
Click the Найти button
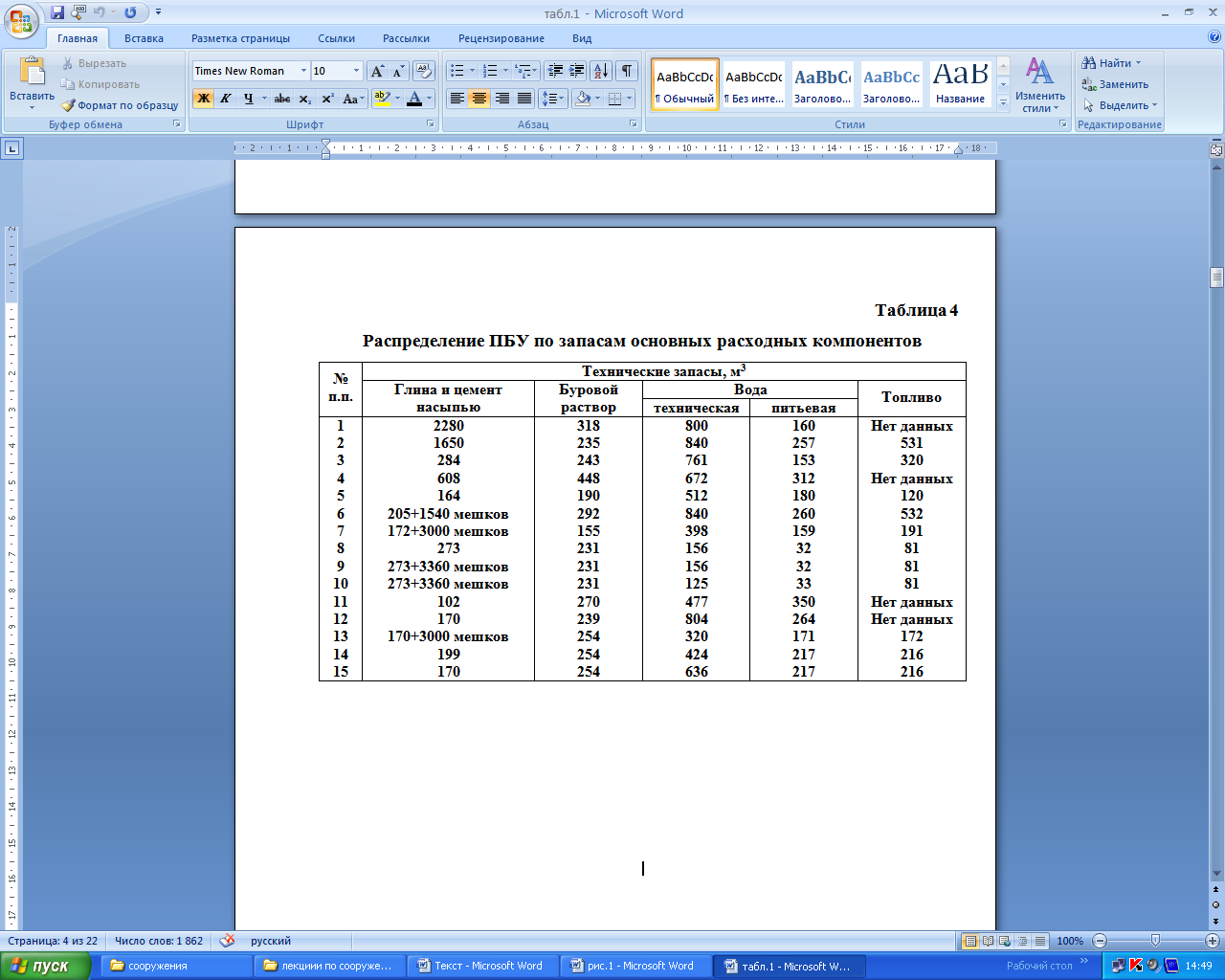pyautogui.click(x=1110, y=63)
